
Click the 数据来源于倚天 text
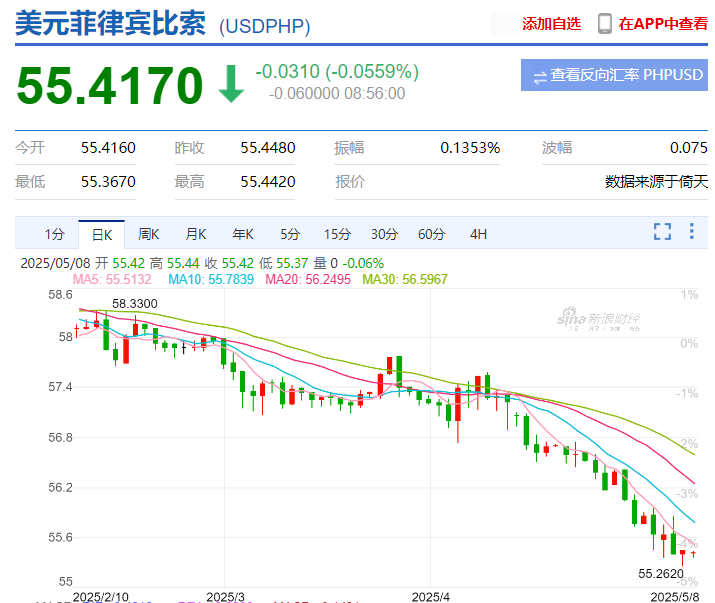[x=657, y=182]
